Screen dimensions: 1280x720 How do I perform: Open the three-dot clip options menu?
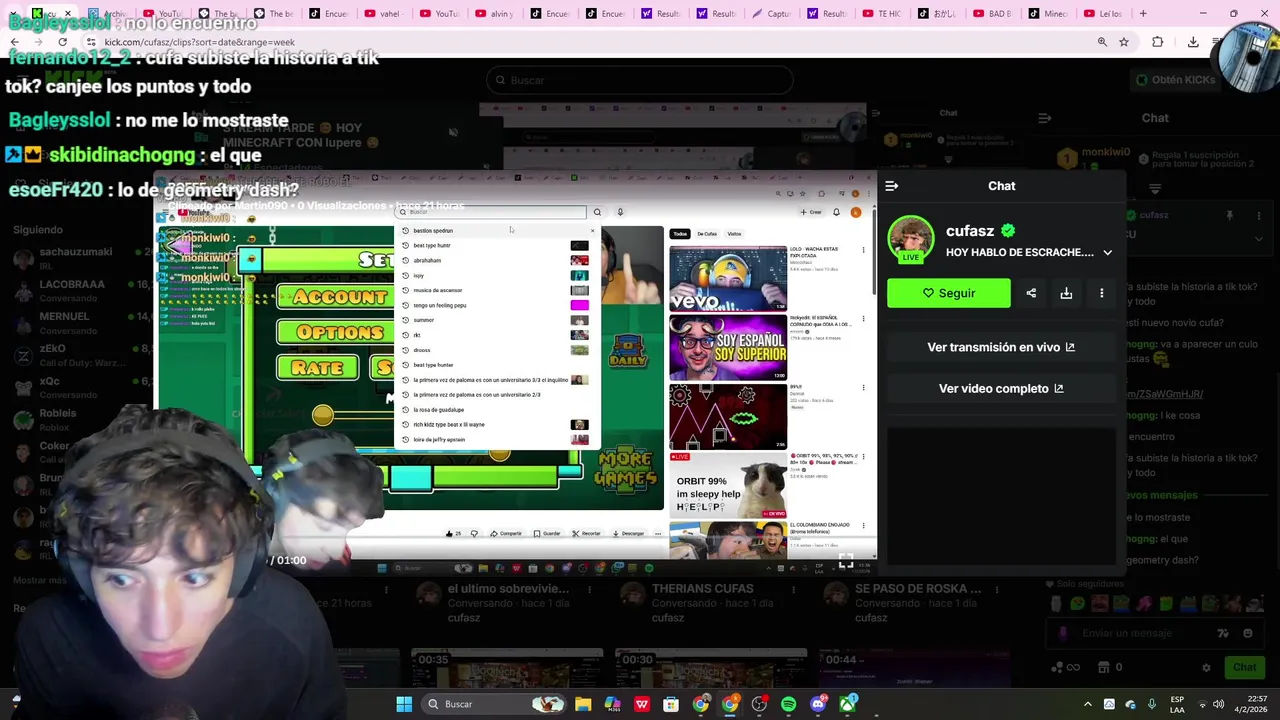pyautogui.click(x=1101, y=293)
